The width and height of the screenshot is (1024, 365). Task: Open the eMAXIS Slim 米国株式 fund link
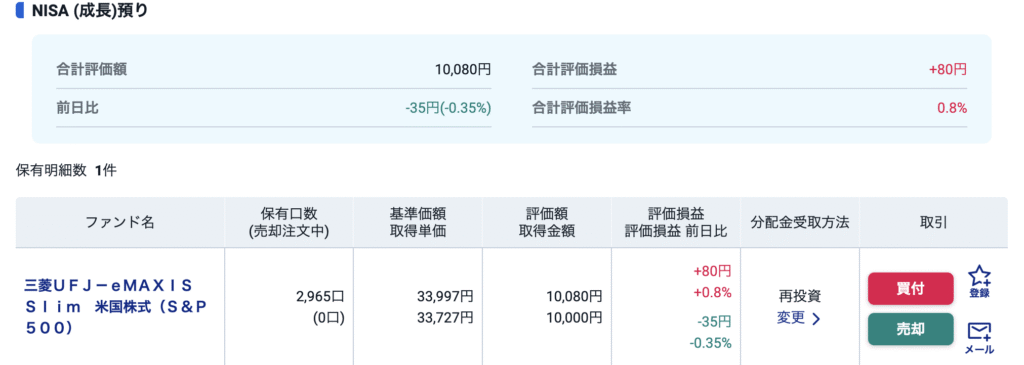point(108,307)
